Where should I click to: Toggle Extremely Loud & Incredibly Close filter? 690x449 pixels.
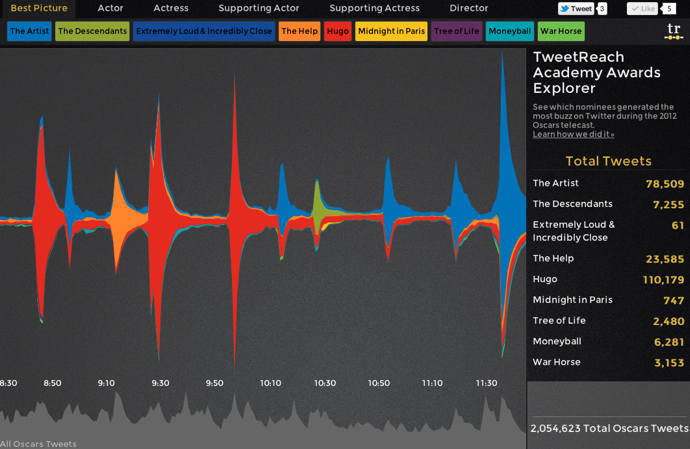(x=204, y=31)
